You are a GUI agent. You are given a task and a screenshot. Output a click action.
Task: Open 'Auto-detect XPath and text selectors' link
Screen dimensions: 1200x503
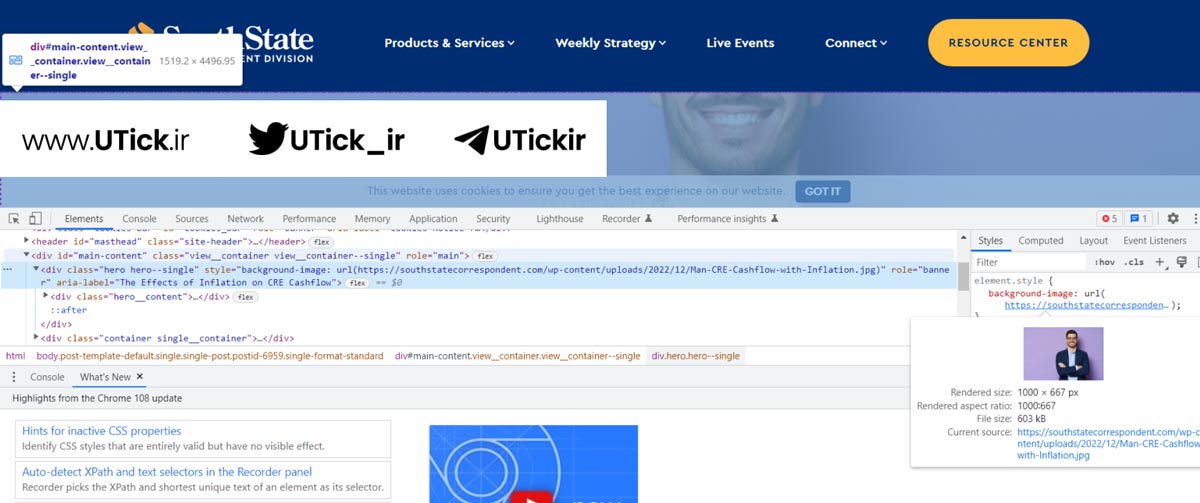[x=167, y=472]
